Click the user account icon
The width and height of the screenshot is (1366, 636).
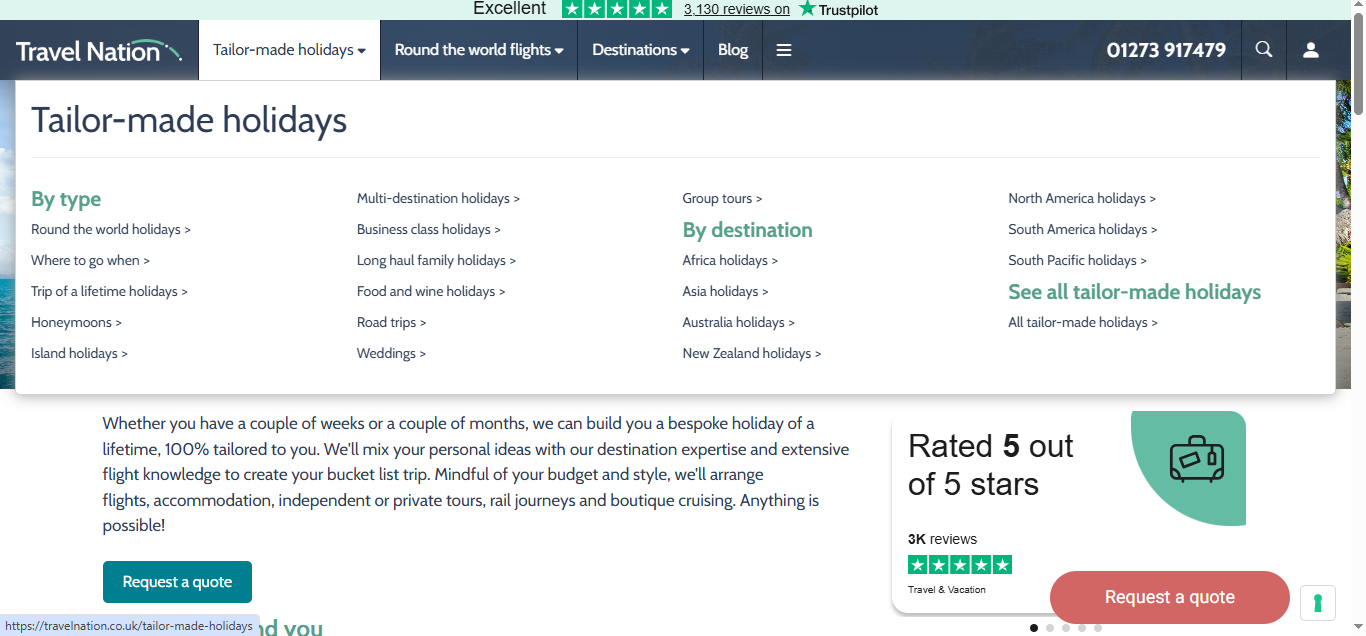tap(1311, 50)
